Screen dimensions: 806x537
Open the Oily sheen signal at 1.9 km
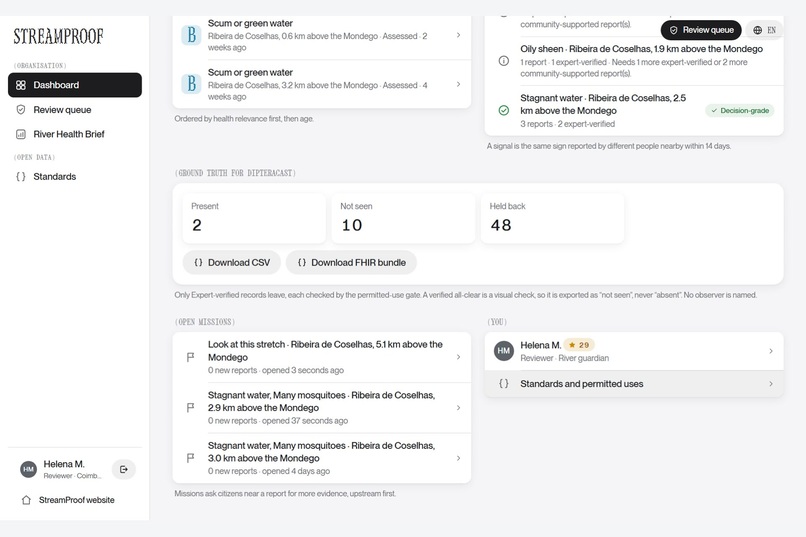(x=634, y=61)
